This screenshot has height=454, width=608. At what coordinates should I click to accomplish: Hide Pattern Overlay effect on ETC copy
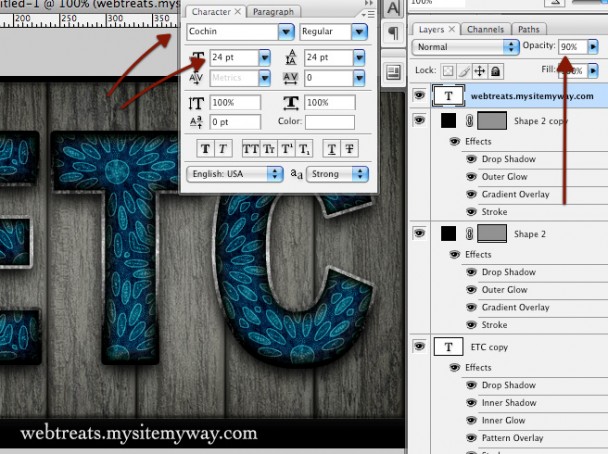(471, 438)
